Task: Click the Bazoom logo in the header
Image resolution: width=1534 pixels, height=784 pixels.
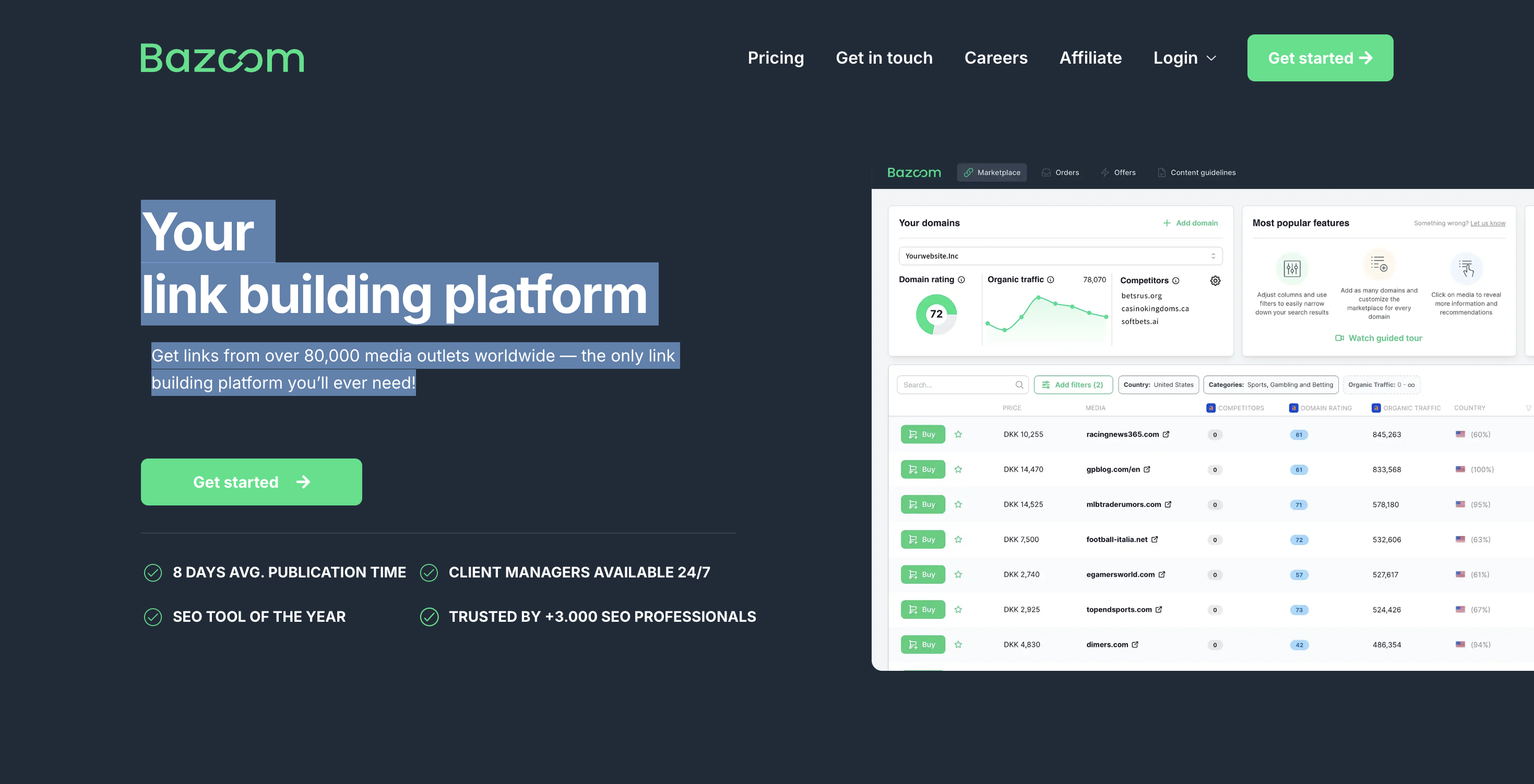Action: point(221,58)
